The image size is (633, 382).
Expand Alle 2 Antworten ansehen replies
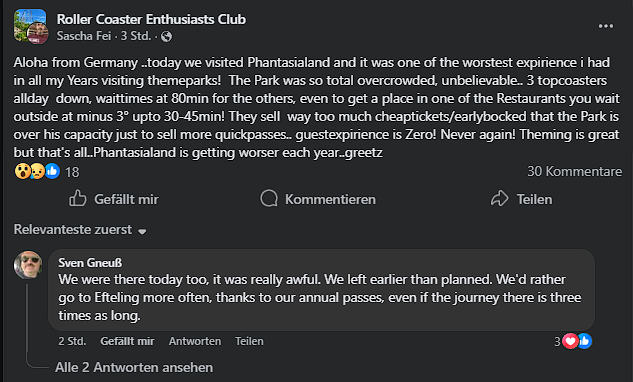[x=134, y=367]
